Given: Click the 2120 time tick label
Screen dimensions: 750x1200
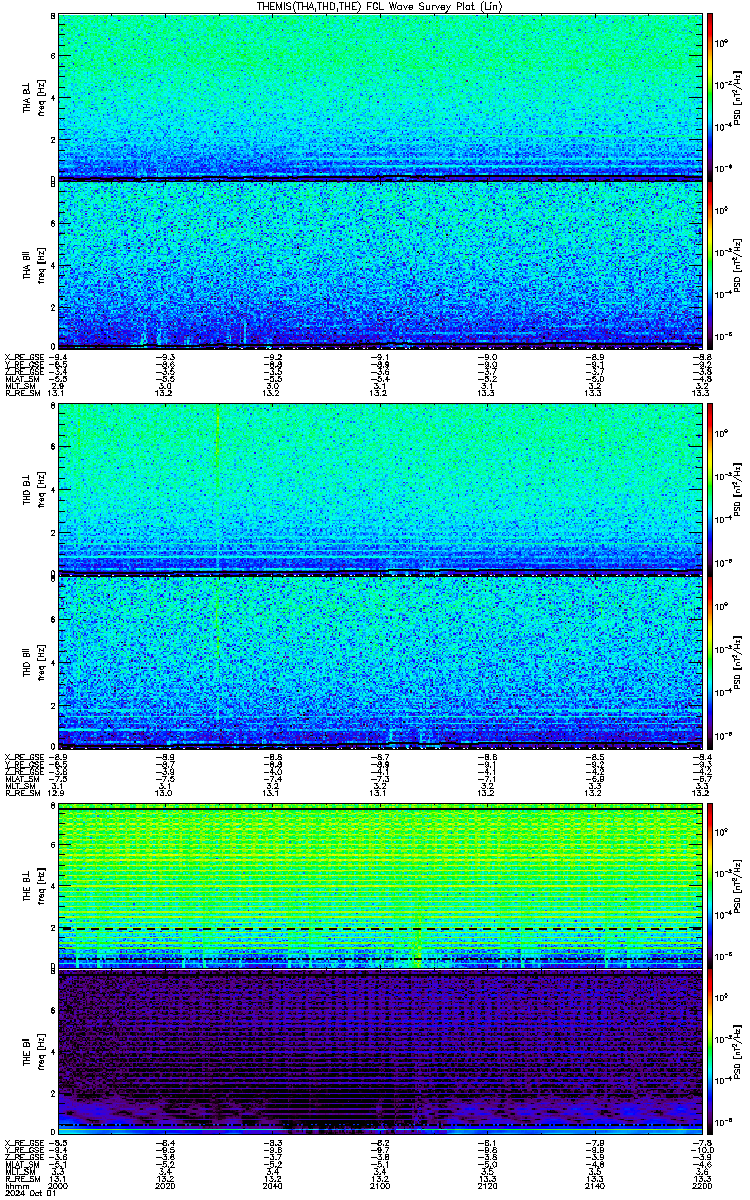Looking at the screenshot, I should tap(486, 1185).
